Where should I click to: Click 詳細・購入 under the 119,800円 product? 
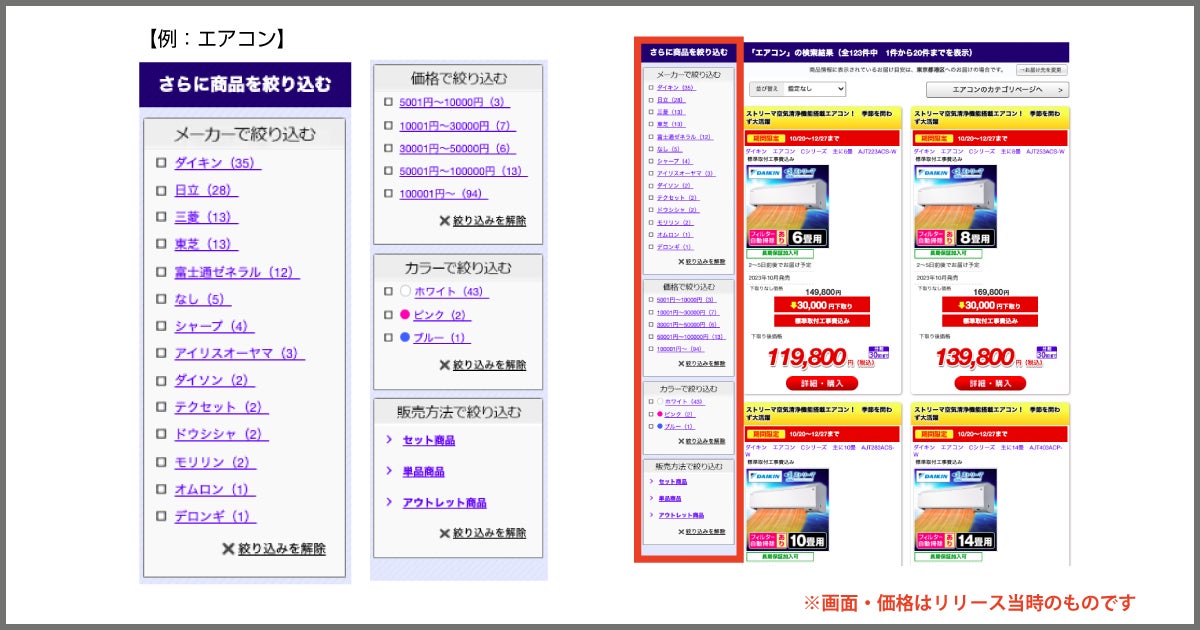[x=822, y=383]
